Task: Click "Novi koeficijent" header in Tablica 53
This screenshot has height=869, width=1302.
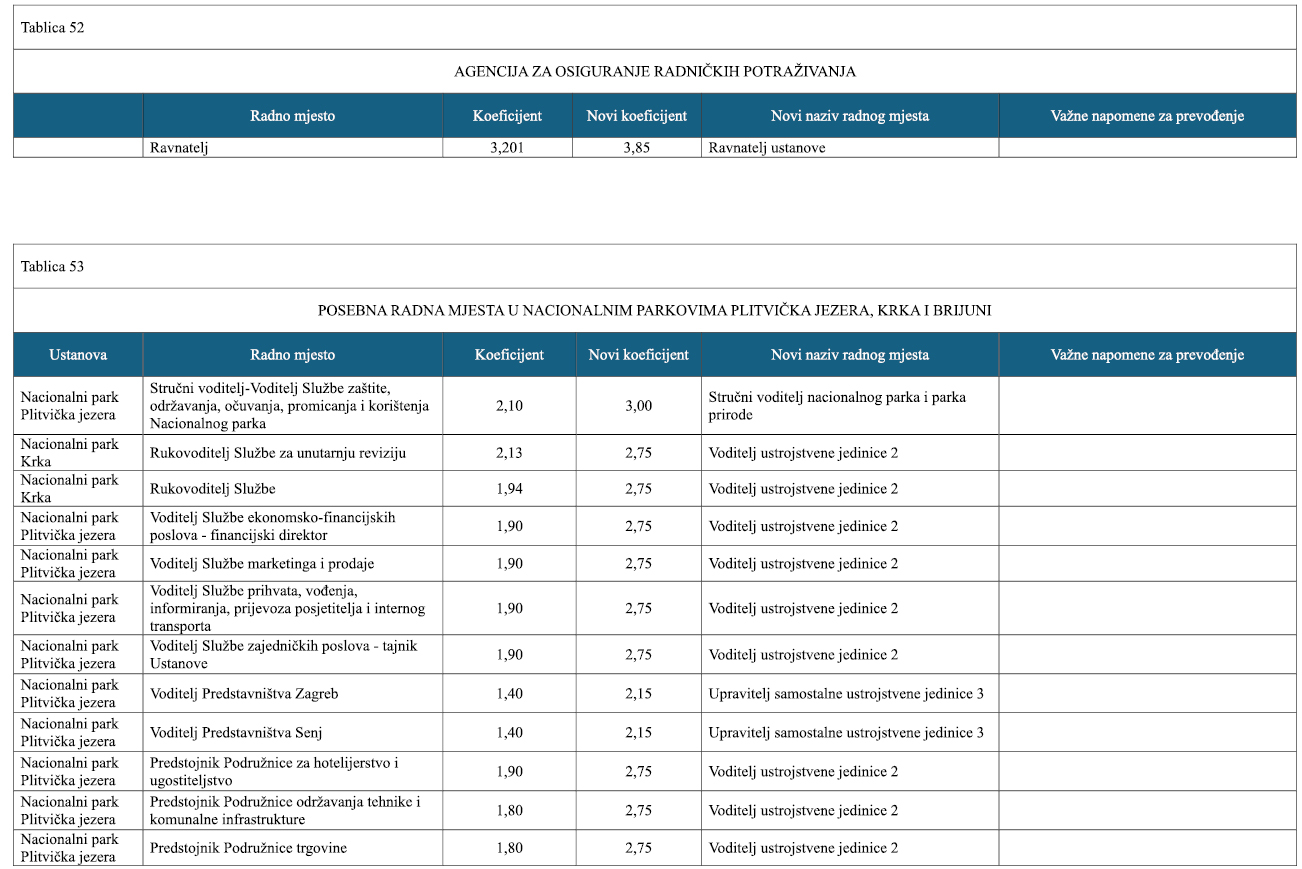Action: point(638,355)
